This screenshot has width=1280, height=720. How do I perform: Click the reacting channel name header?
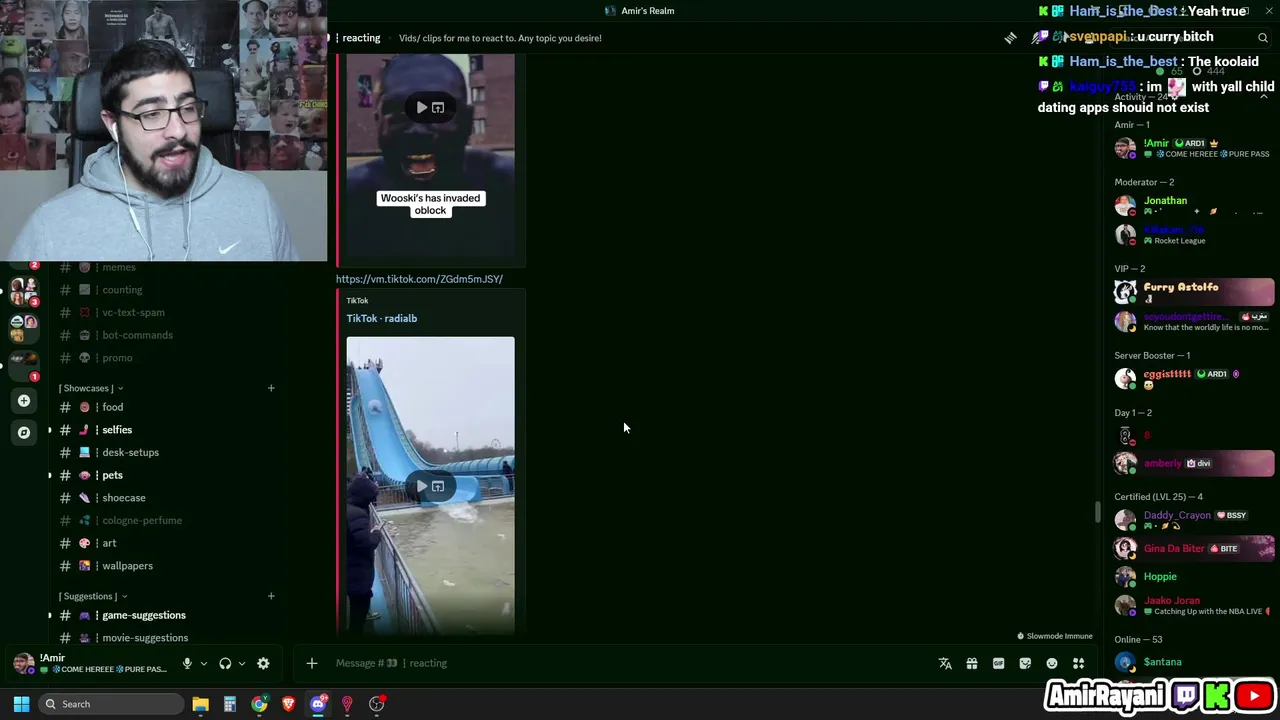click(361, 38)
